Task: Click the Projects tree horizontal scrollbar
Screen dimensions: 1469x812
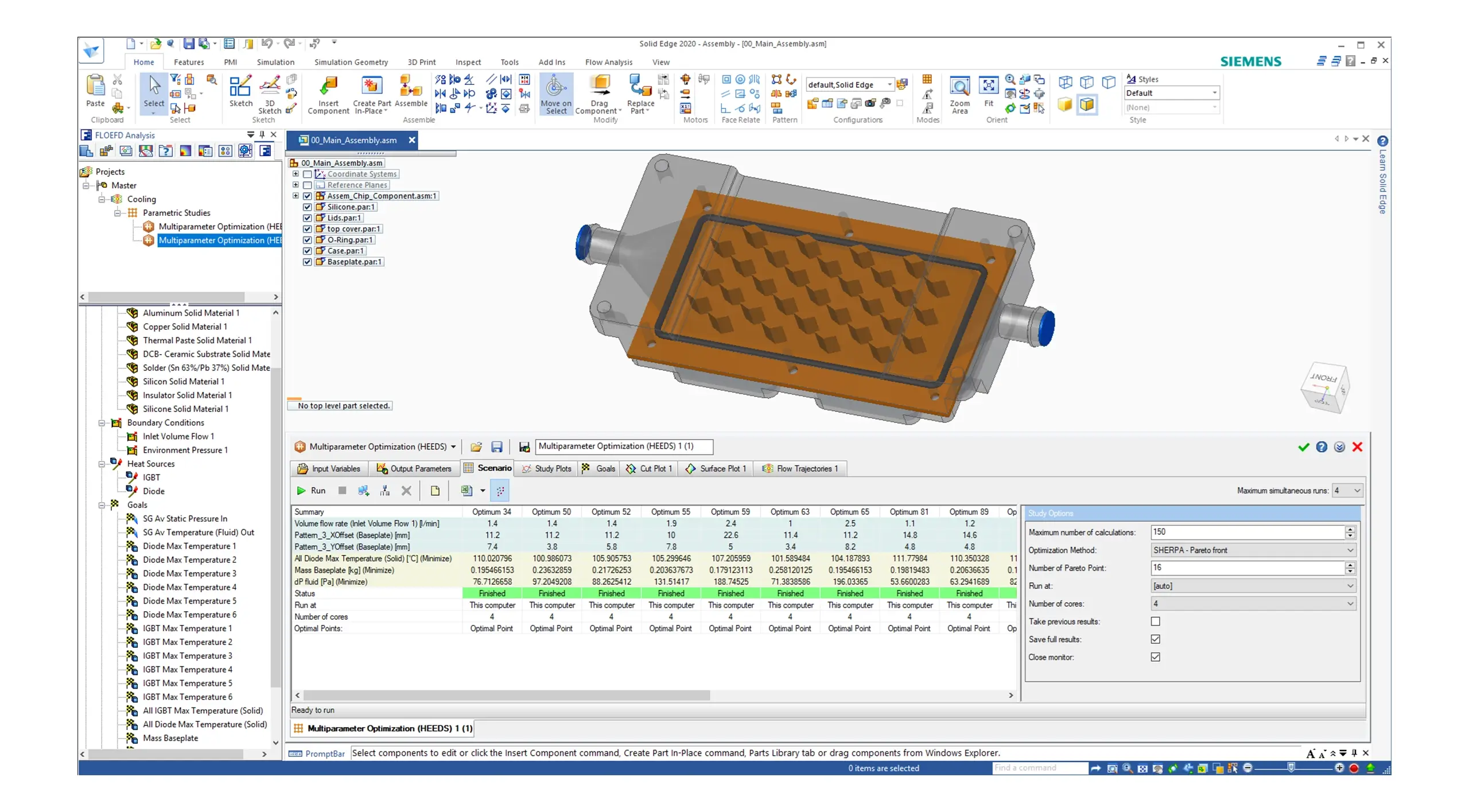Action: click(x=166, y=297)
